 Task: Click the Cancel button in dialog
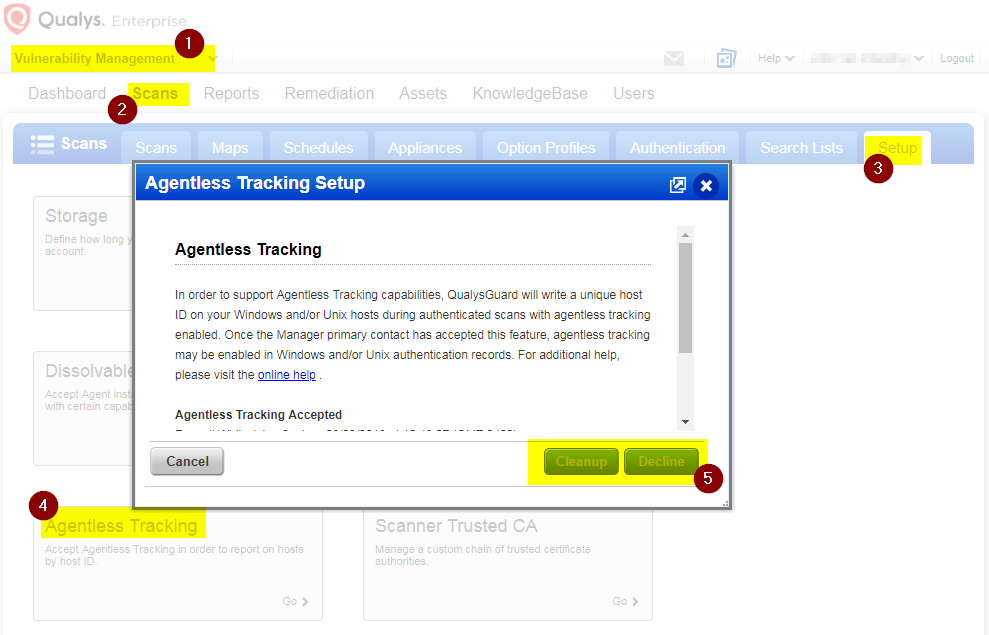(187, 461)
